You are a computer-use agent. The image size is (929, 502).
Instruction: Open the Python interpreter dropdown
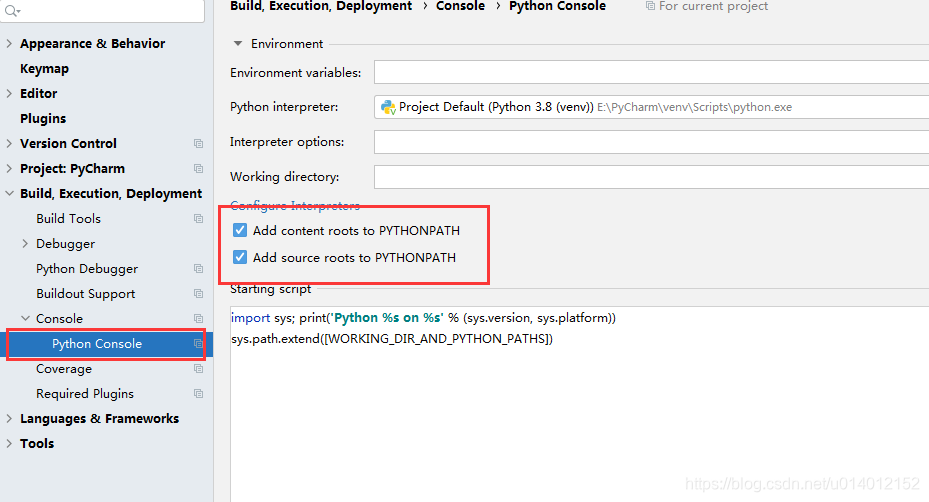tap(651, 107)
